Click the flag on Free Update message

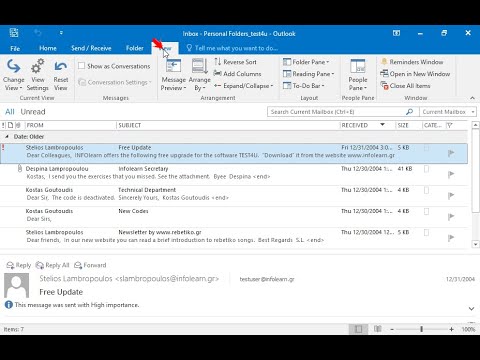[451, 153]
